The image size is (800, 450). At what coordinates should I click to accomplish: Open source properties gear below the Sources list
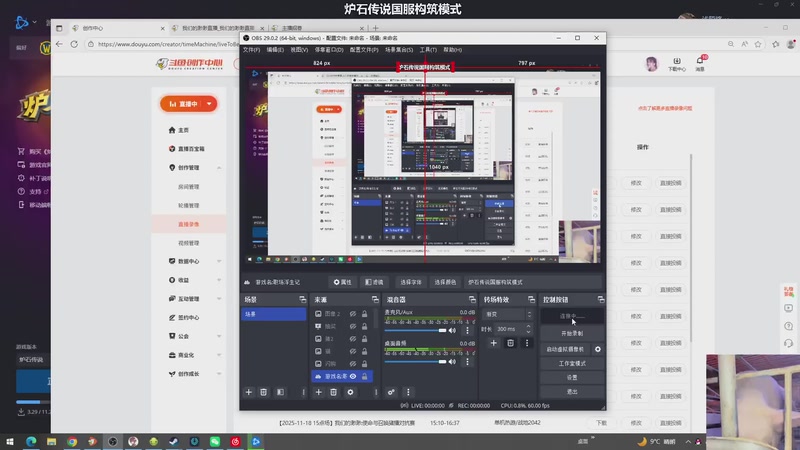[350, 392]
